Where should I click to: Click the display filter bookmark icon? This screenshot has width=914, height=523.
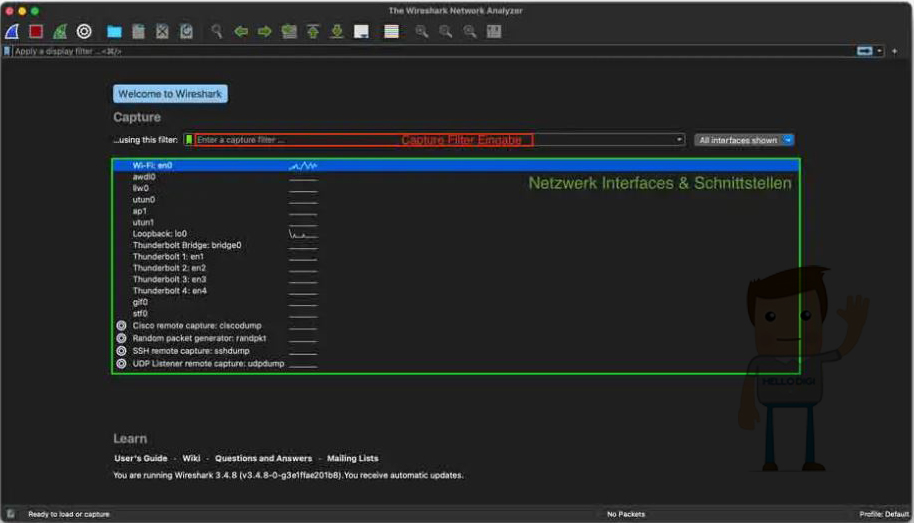7,51
